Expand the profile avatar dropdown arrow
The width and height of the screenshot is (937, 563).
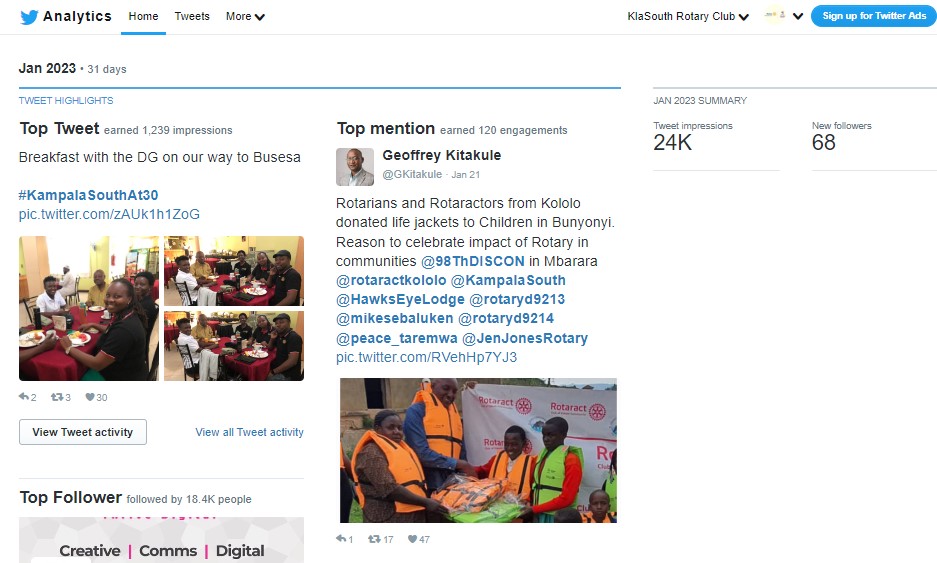(x=798, y=16)
